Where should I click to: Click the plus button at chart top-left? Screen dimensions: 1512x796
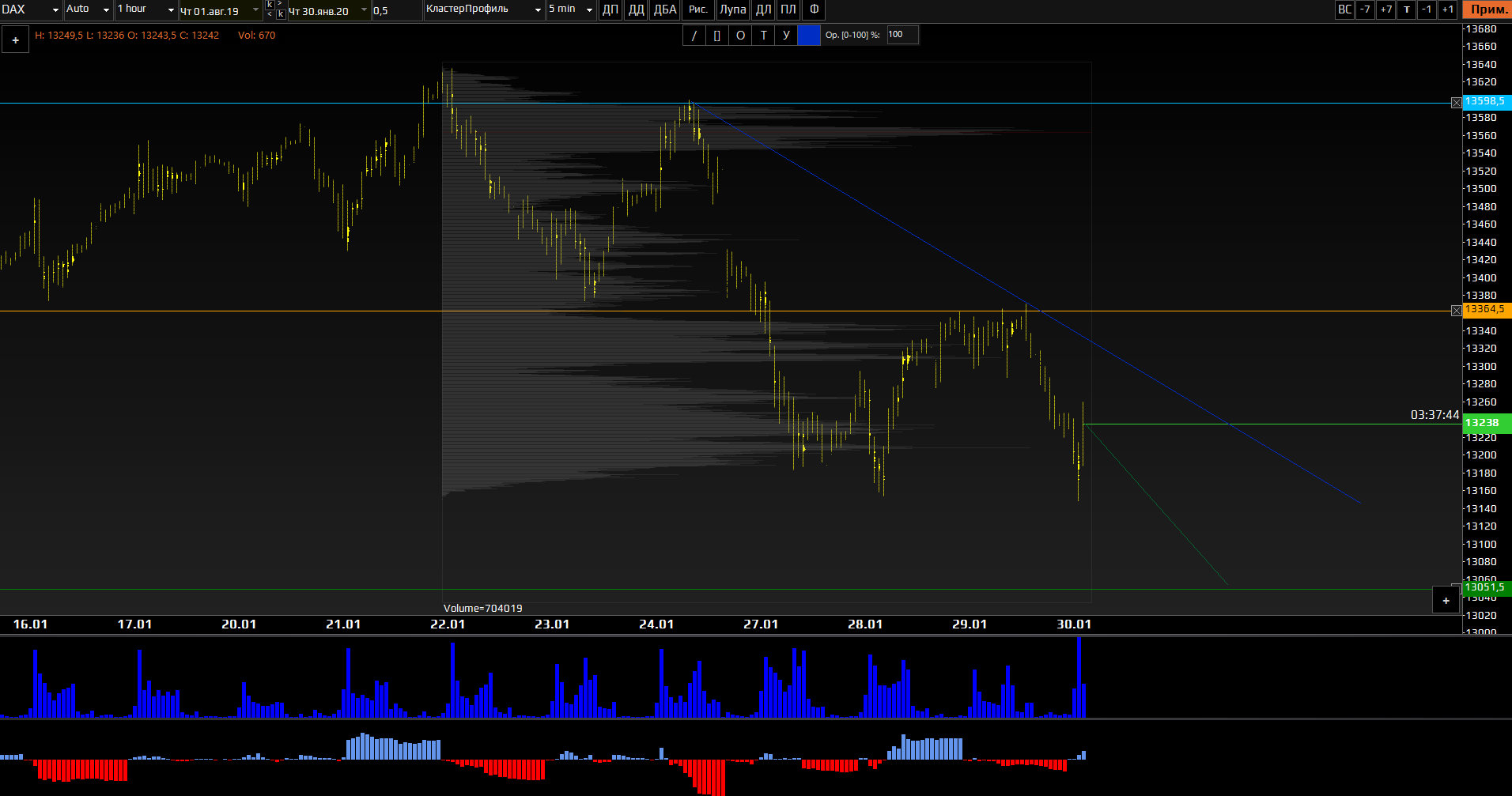click(15, 40)
